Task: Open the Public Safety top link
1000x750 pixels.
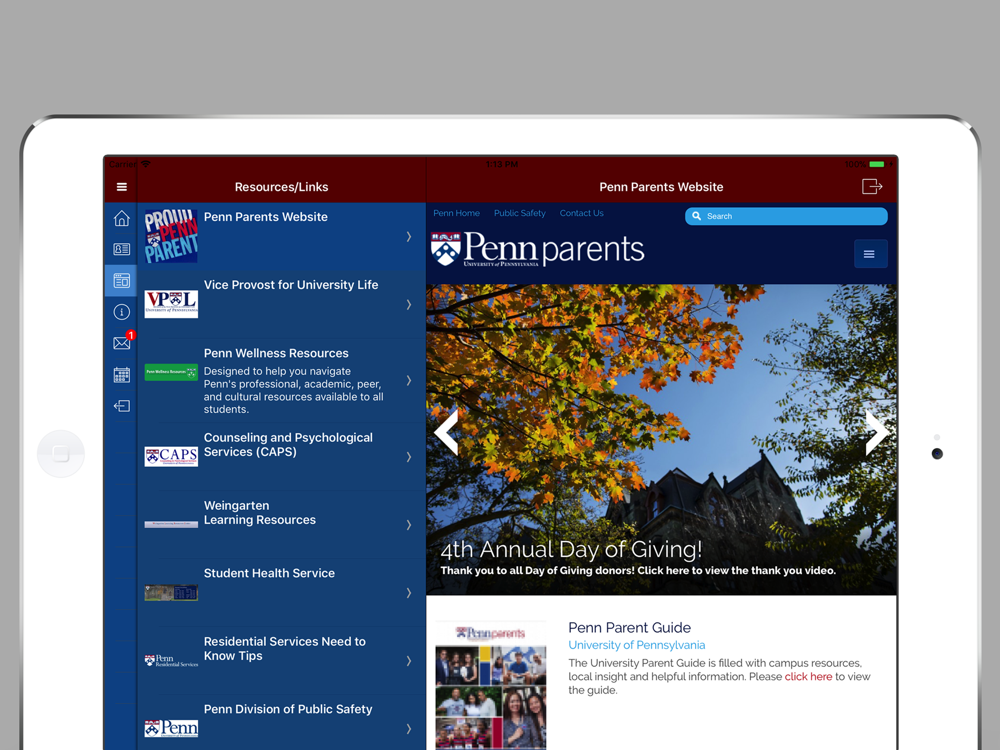Action: pyautogui.click(x=520, y=213)
